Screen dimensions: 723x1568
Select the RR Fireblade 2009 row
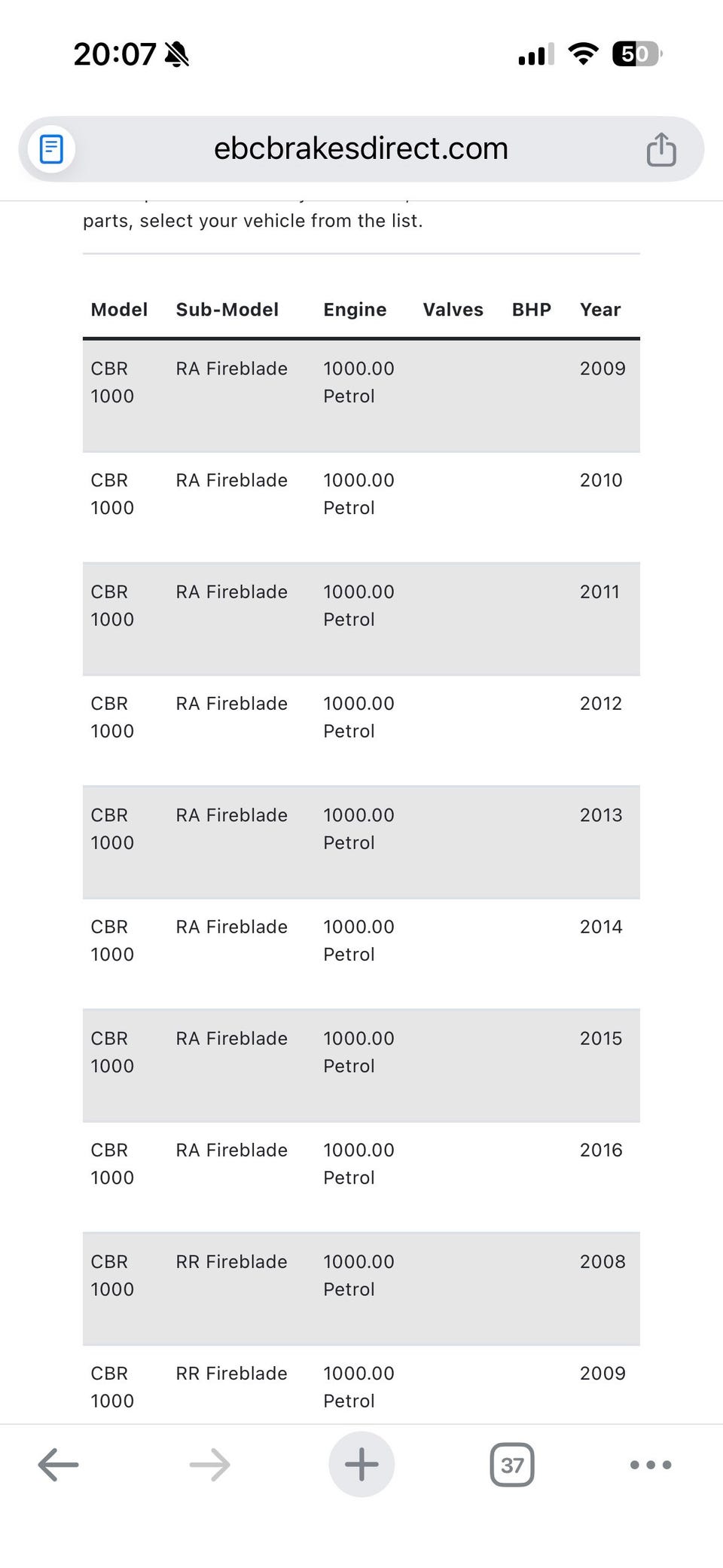click(x=361, y=1386)
